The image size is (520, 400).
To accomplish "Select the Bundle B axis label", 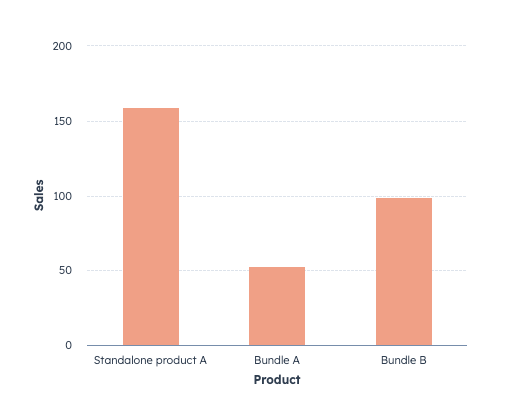I will pos(404,360).
